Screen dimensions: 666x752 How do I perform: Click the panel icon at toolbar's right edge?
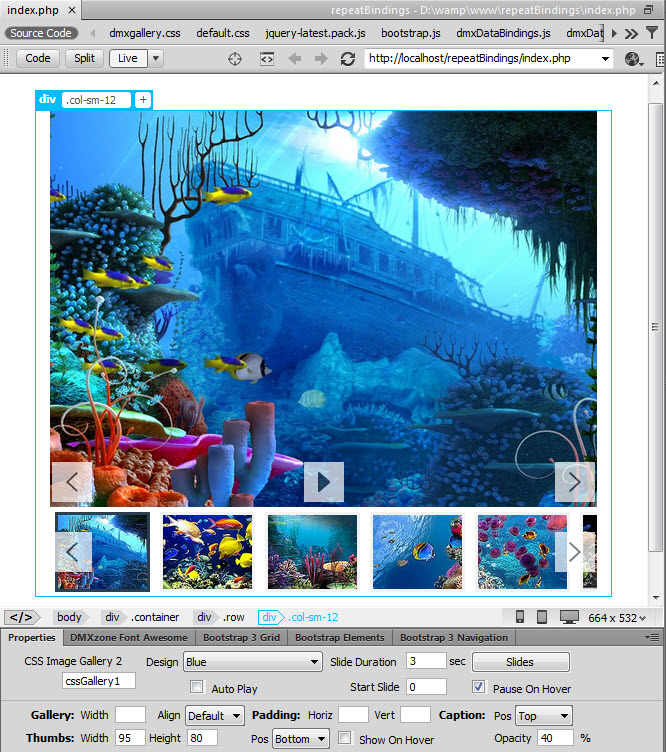pos(661,59)
